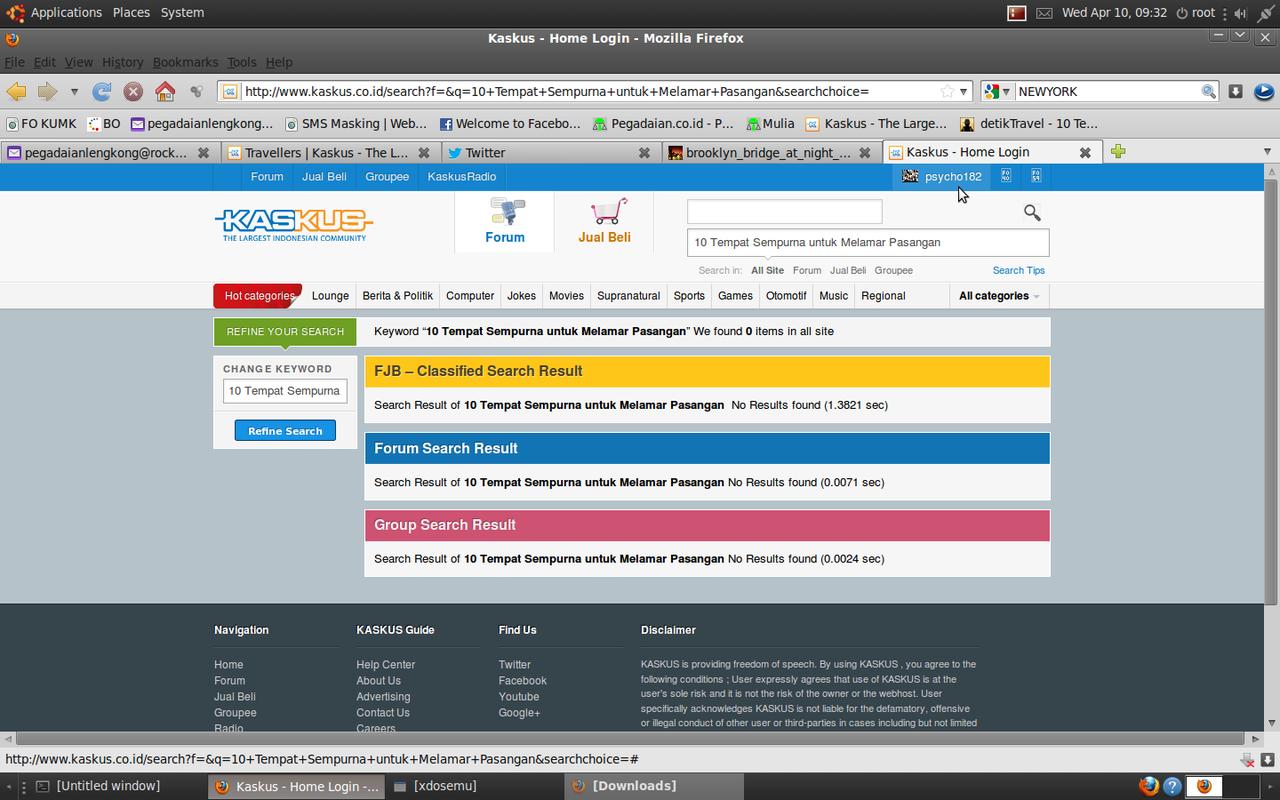Open the Jual Beli shopping cart icon
The height and width of the screenshot is (800, 1280).
pos(605,220)
